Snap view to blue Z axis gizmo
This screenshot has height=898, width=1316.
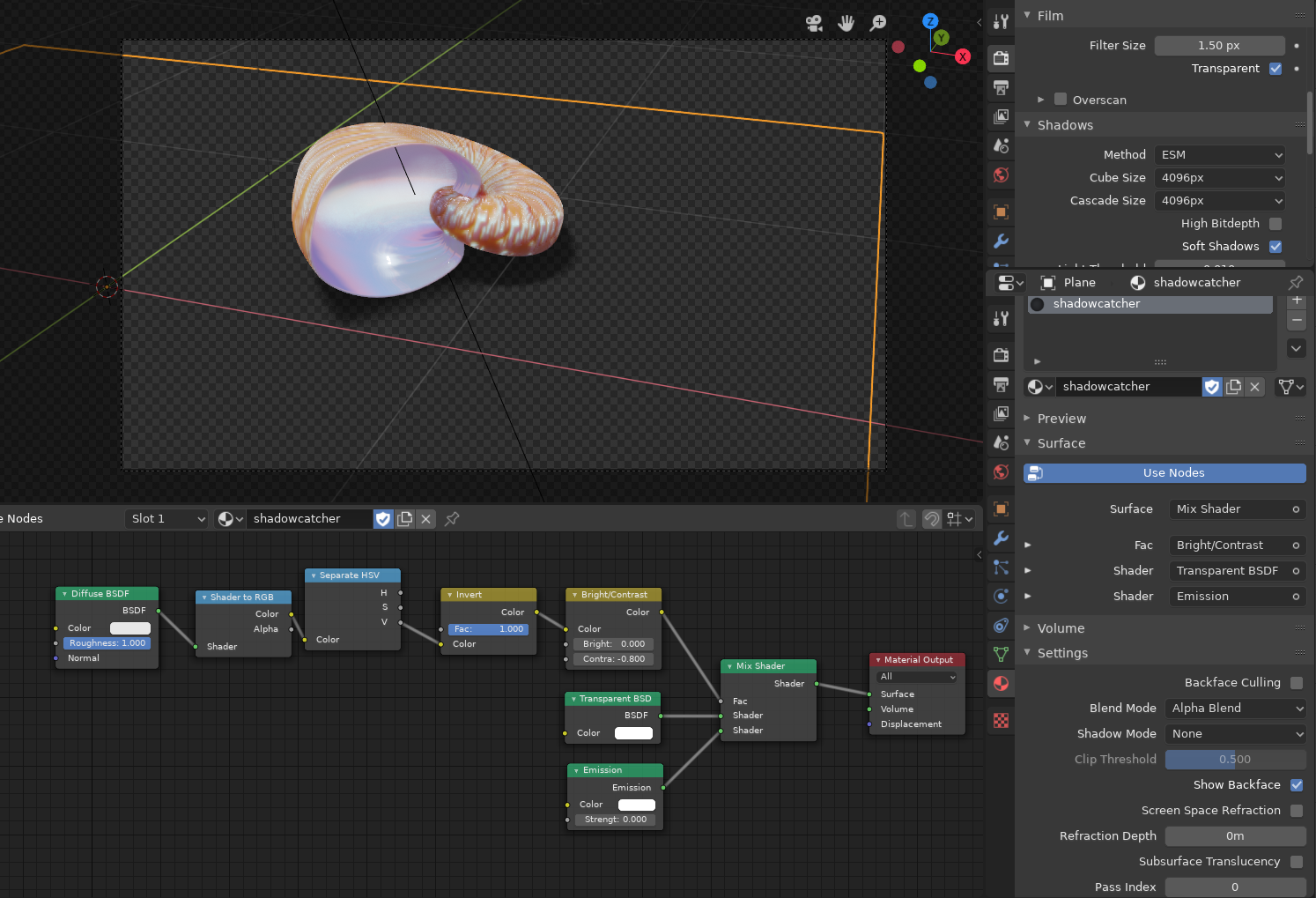930,21
